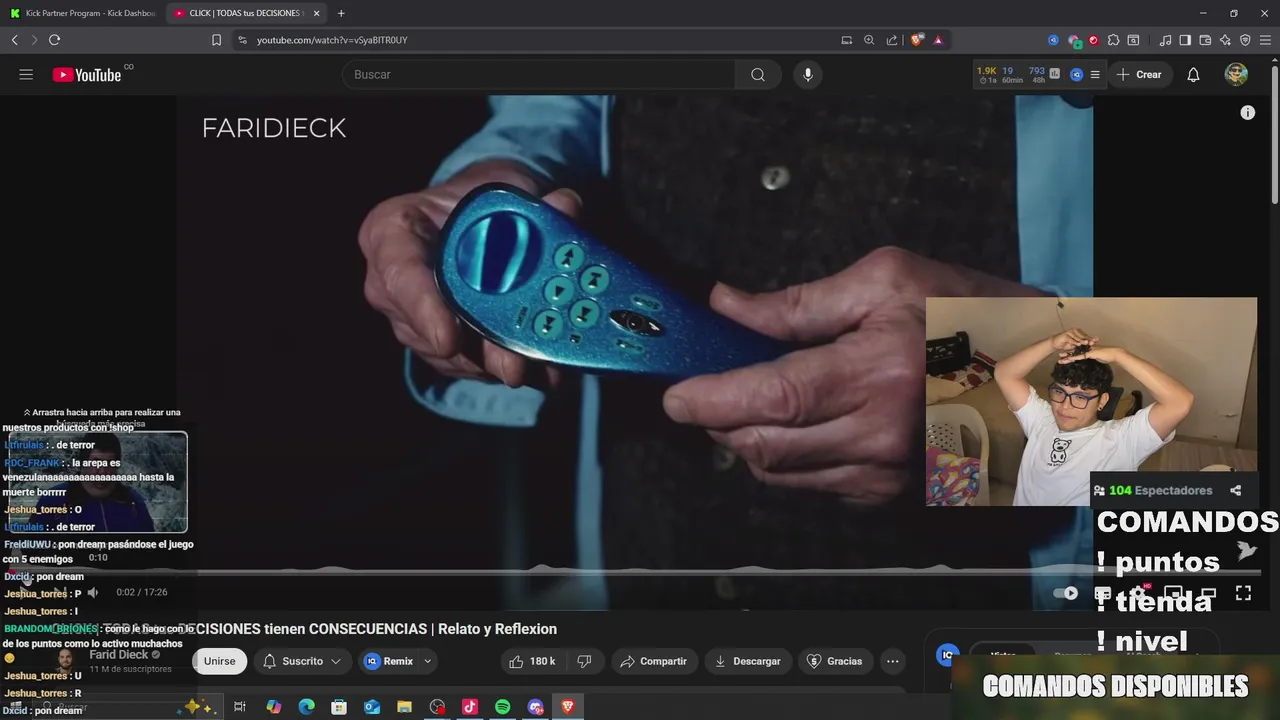Close the YouTube video browser tab

coord(317,13)
